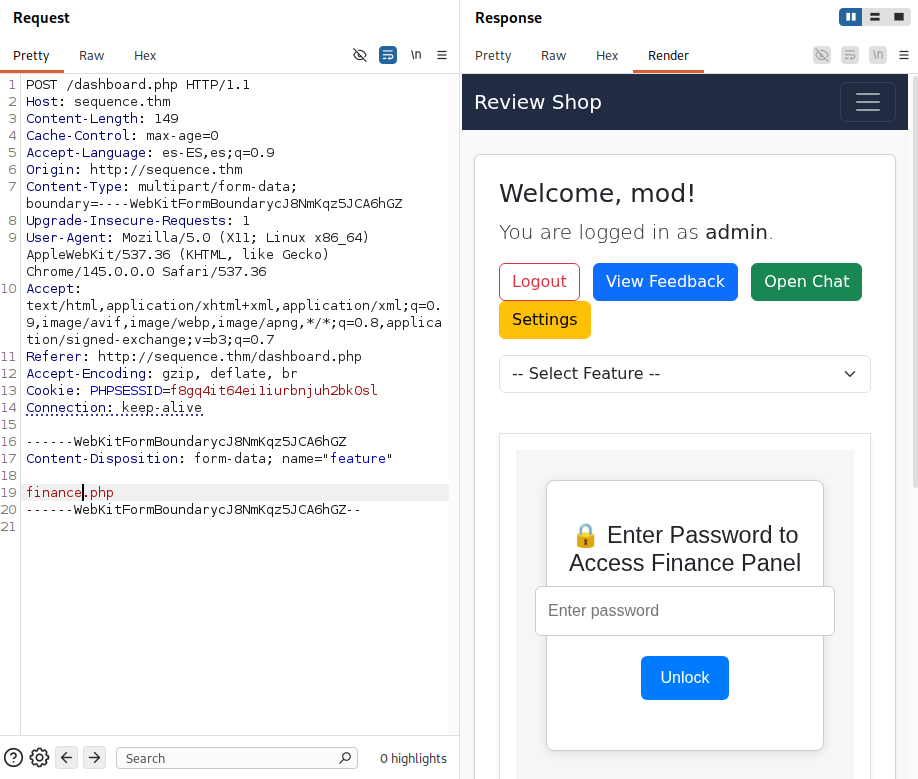Click the Response panel vertical scrollbar
This screenshot has height=779, width=918.
915,281
